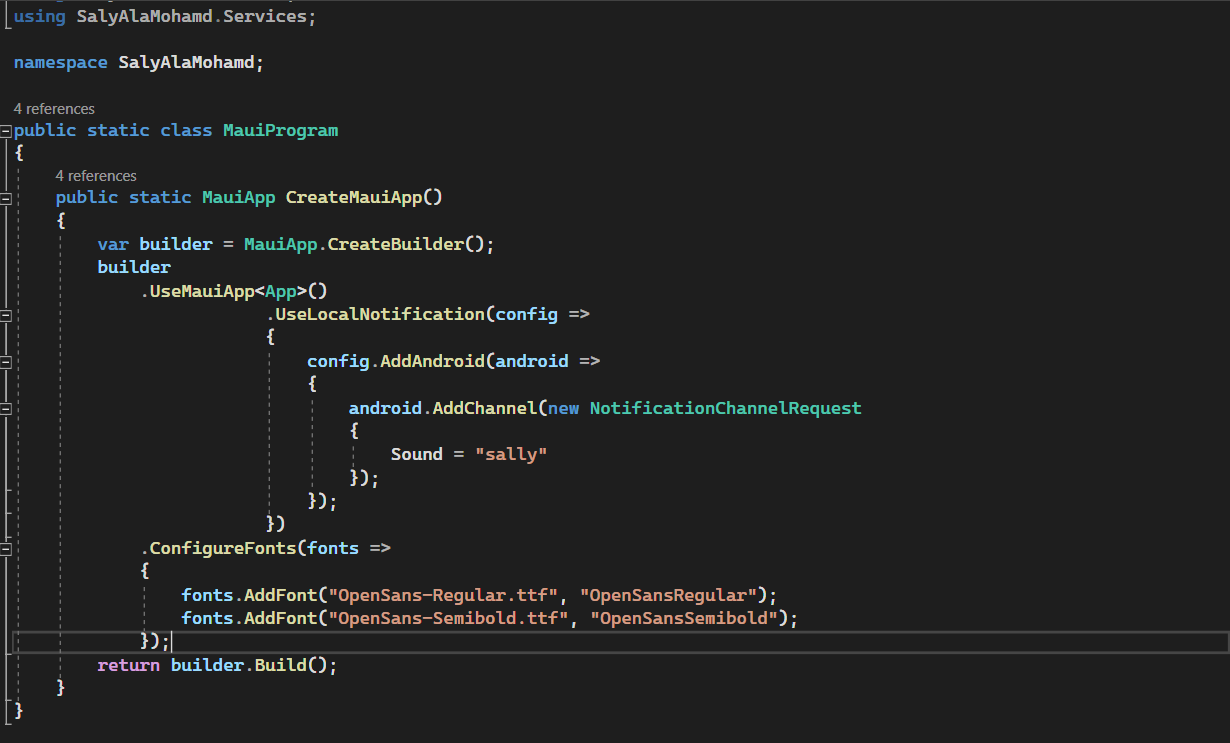
Task: Click the NotificationChannelRequest type name
Action: pyautogui.click(x=725, y=408)
